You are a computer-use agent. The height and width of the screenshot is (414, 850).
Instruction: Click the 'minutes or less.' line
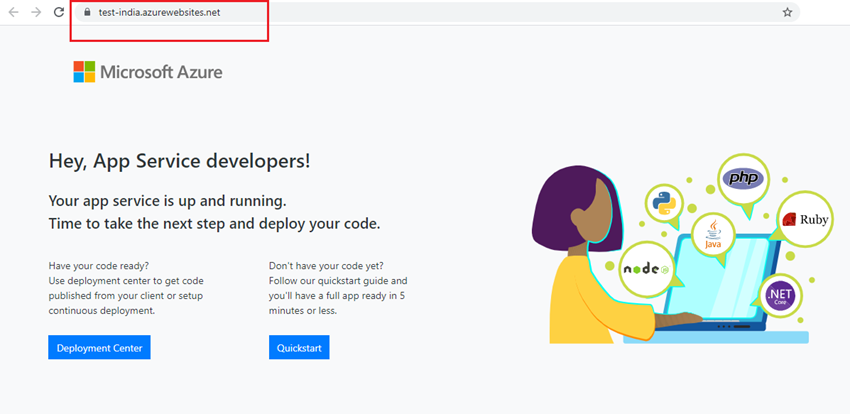point(303,312)
